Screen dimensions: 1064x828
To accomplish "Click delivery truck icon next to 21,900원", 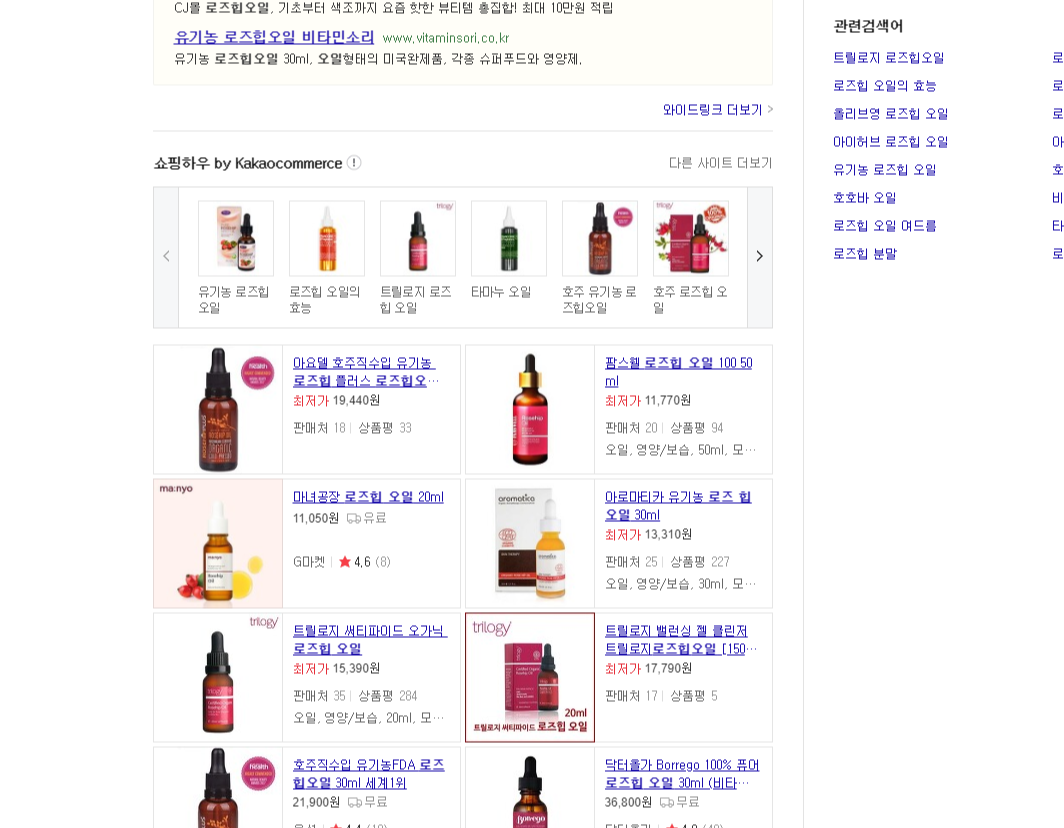I will point(355,802).
